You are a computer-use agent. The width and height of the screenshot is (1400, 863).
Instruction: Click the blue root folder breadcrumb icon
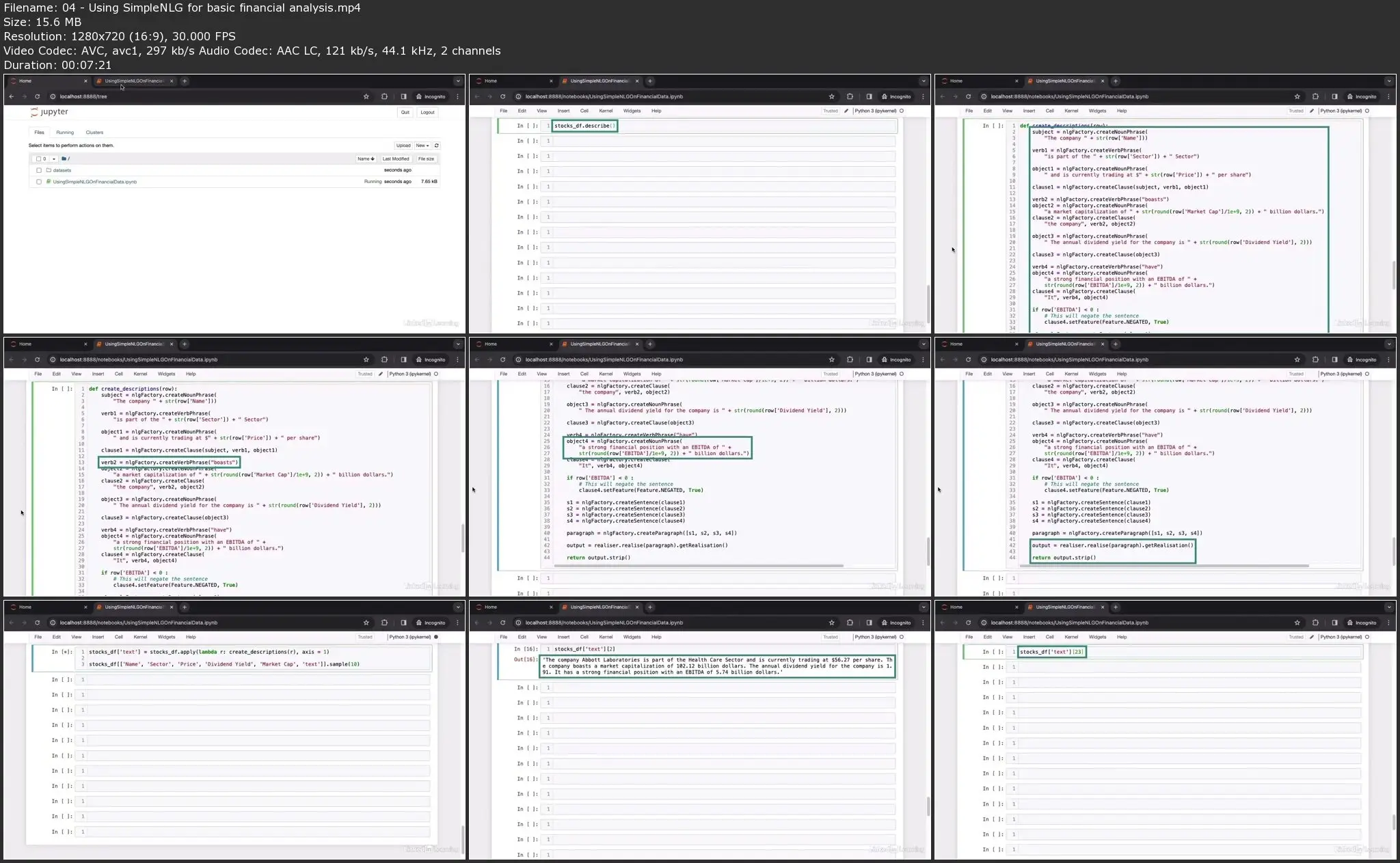64,159
